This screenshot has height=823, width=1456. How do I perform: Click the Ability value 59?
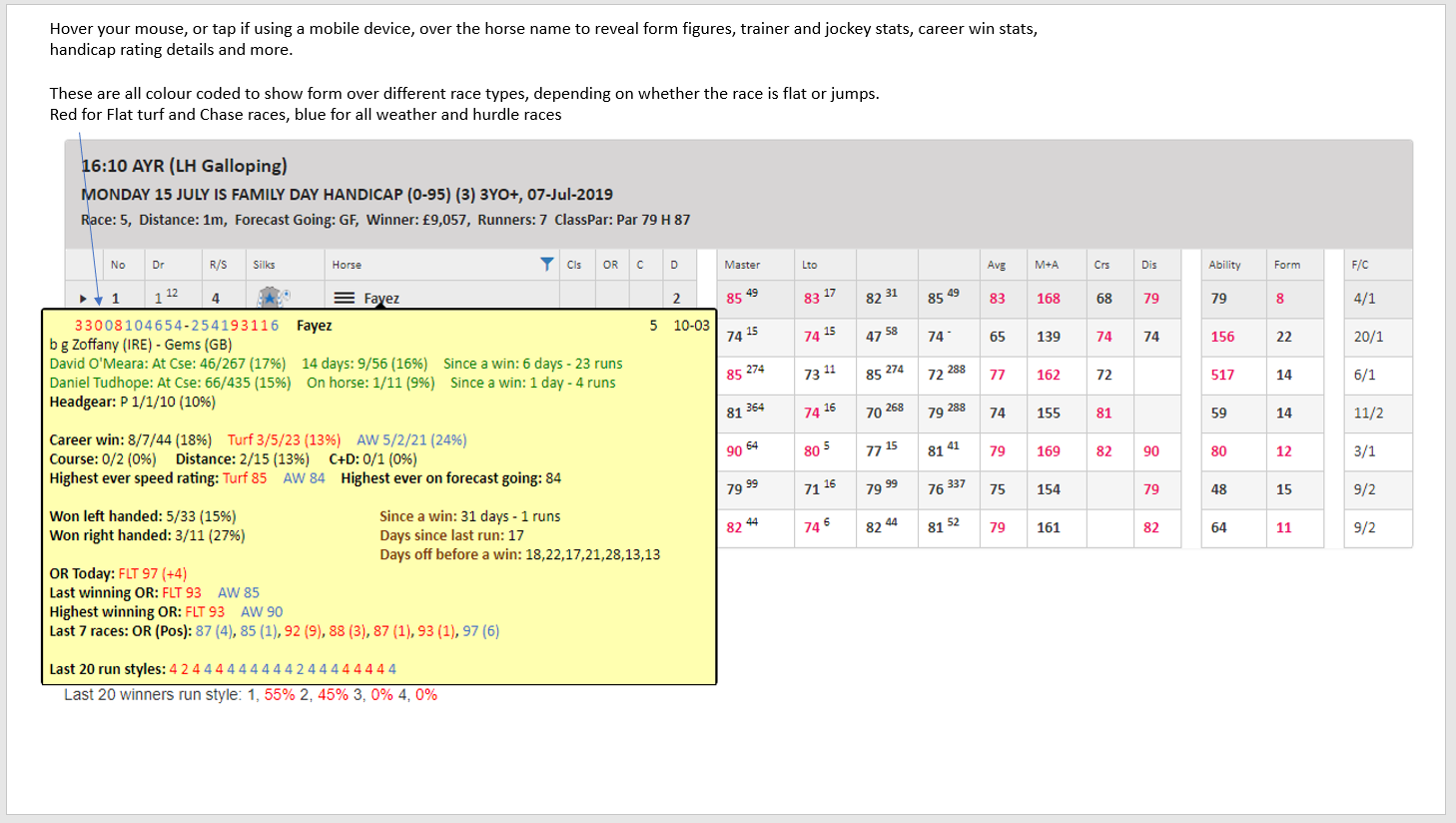pyautogui.click(x=1218, y=412)
